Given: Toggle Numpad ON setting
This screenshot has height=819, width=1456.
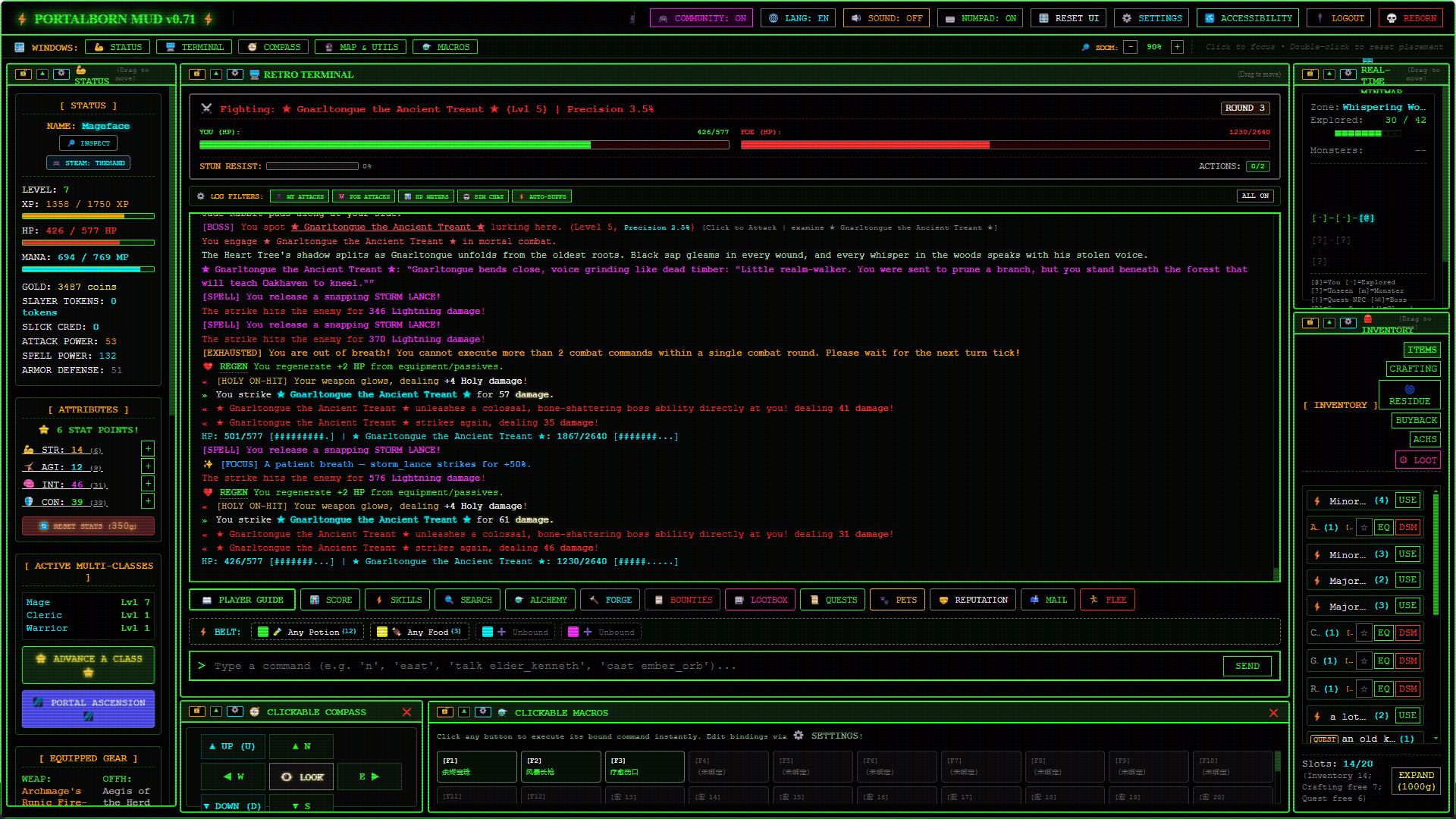Looking at the screenshot, I should pos(981,18).
